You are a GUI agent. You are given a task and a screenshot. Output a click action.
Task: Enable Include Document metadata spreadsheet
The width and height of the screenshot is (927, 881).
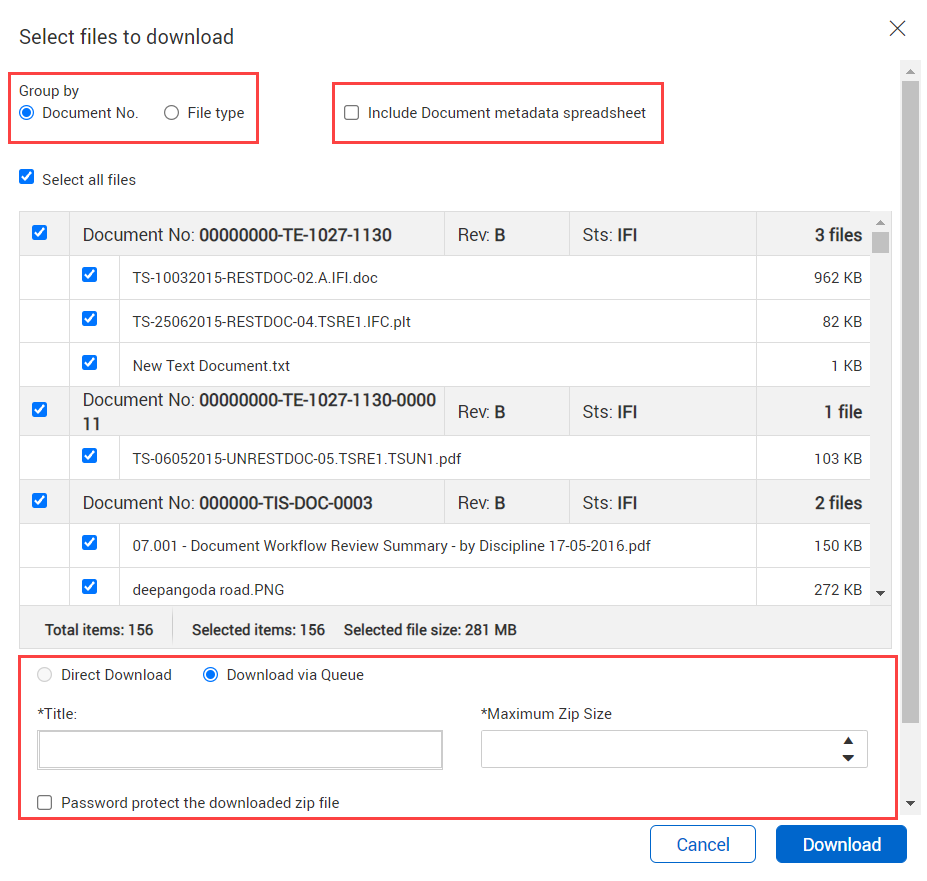pyautogui.click(x=351, y=113)
